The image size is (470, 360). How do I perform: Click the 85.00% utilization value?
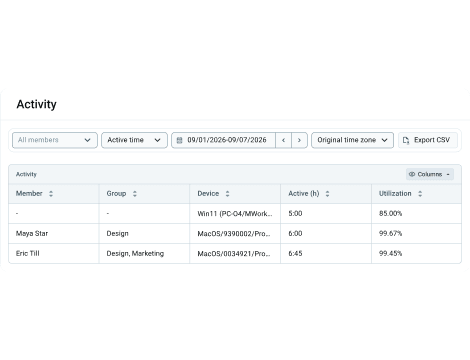click(x=390, y=213)
